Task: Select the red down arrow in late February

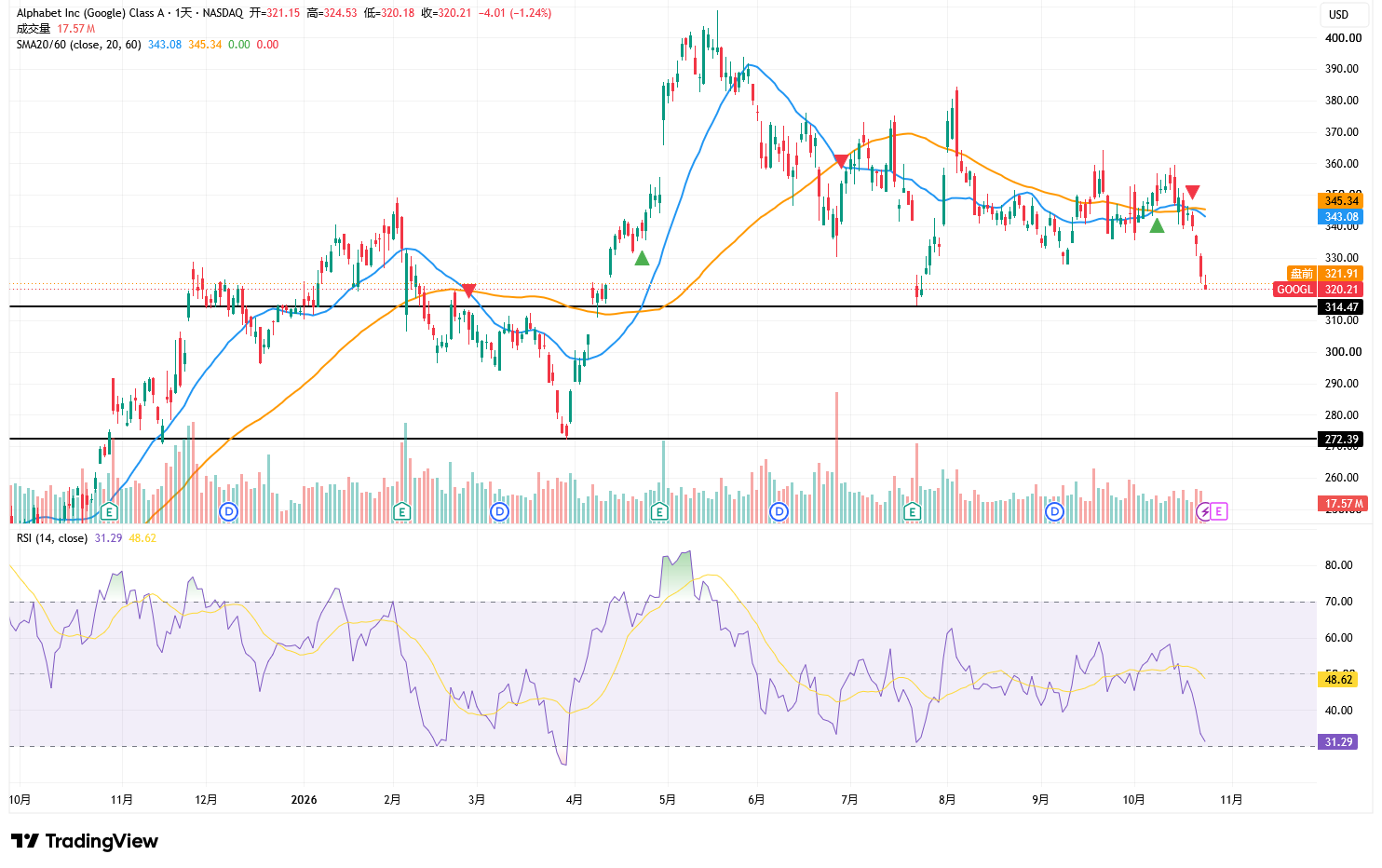Action: point(469,291)
